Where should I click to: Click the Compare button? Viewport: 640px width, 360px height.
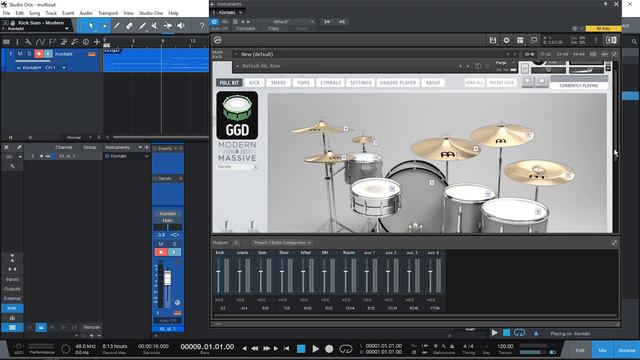point(245,29)
